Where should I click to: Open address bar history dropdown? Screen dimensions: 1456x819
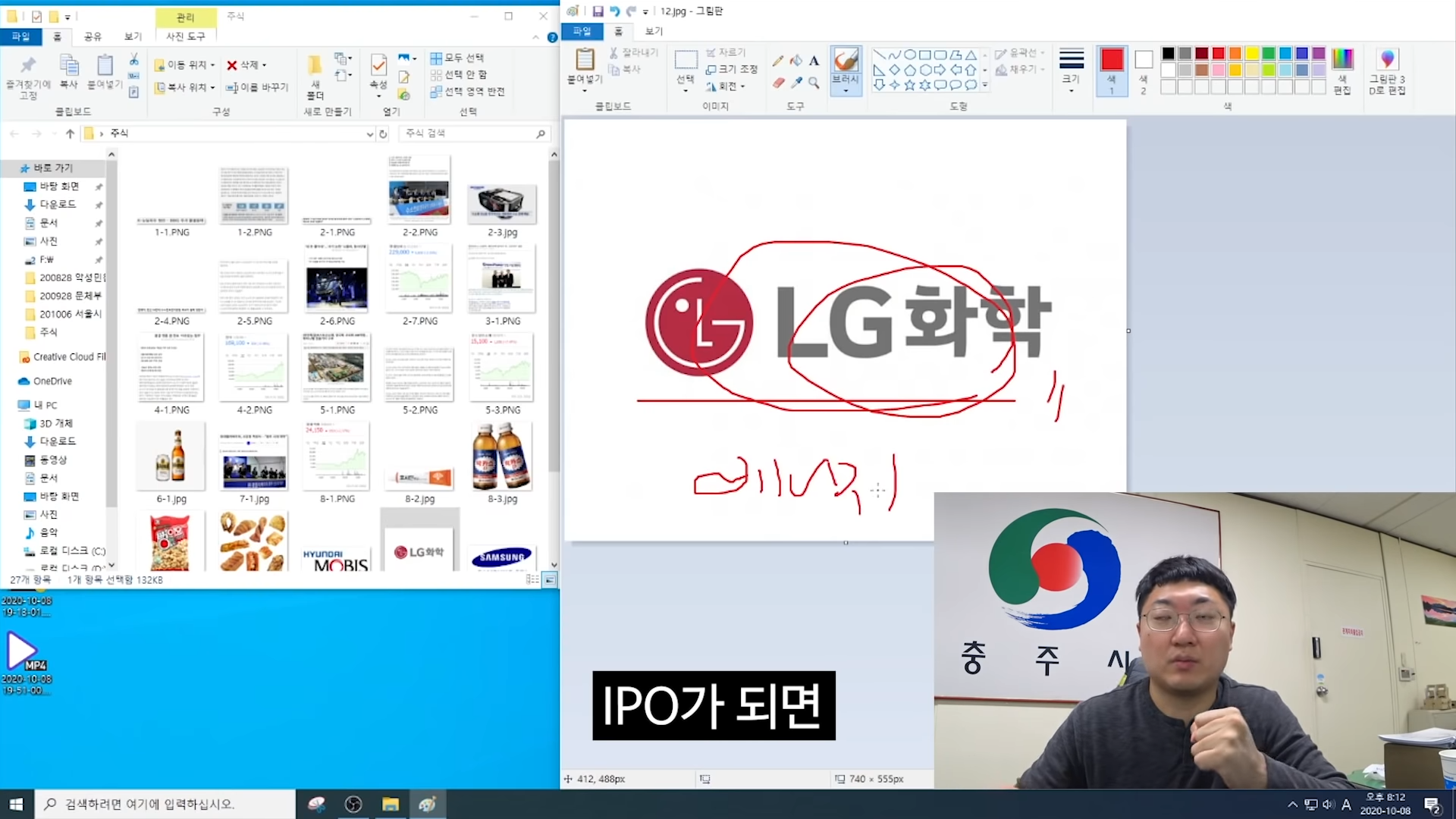[x=369, y=134]
